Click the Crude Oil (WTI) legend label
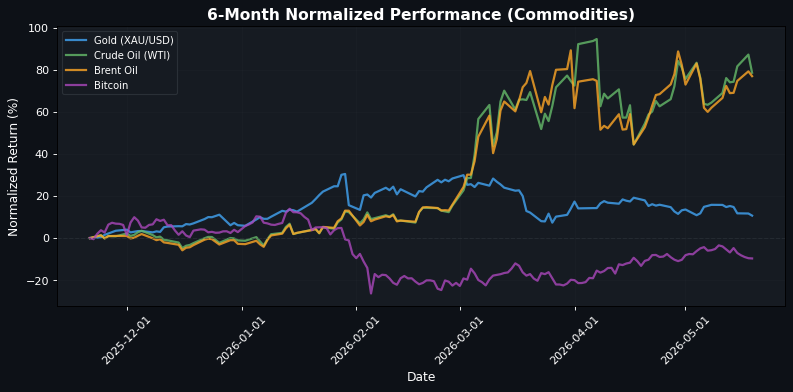Image resolution: width=793 pixels, height=392 pixels. coord(131,56)
